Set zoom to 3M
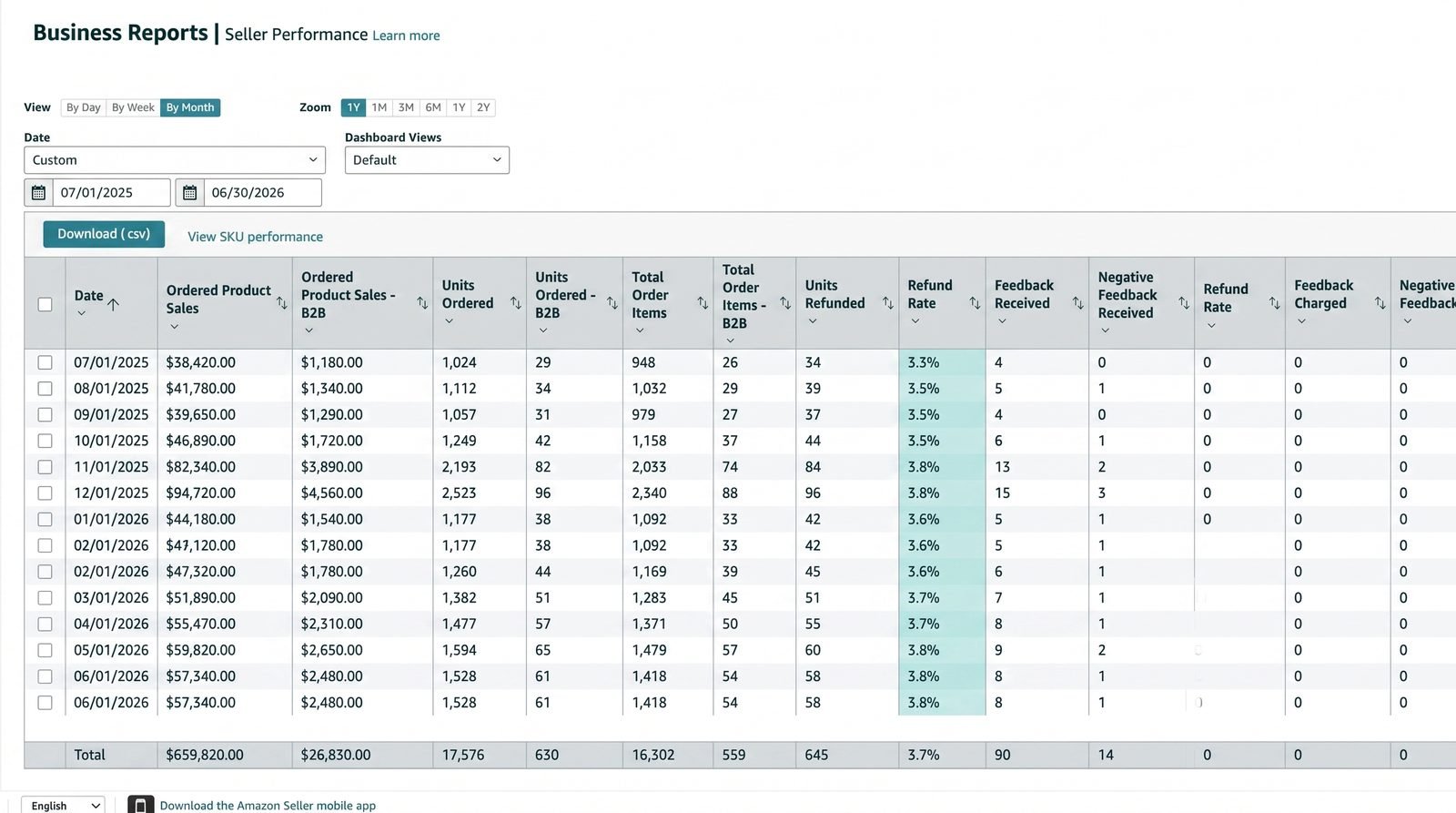 click(x=406, y=107)
